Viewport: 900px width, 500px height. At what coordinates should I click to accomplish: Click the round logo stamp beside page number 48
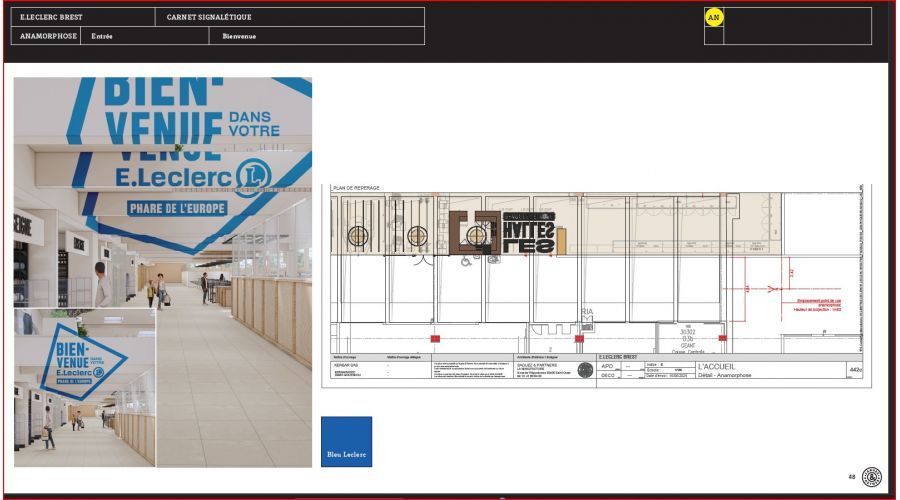pos(872,477)
